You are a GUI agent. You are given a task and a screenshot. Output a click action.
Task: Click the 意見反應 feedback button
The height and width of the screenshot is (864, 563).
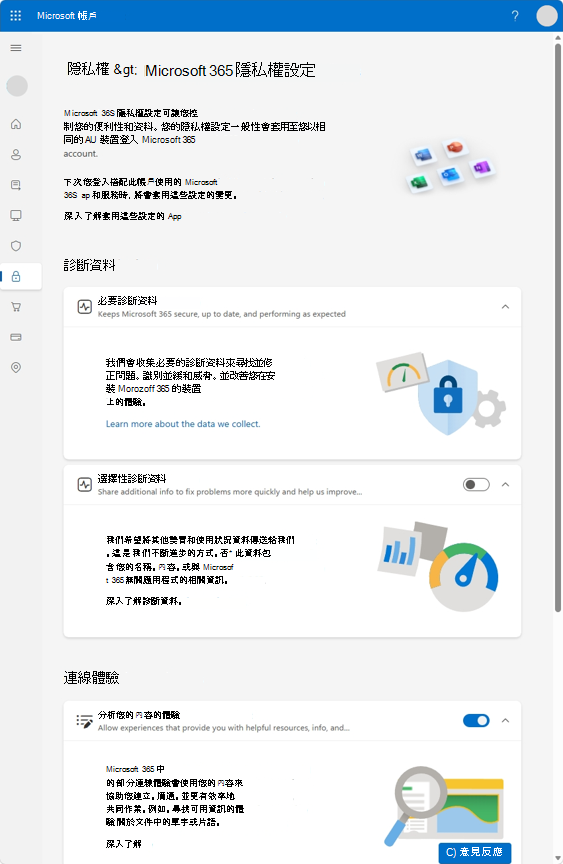coord(474,852)
